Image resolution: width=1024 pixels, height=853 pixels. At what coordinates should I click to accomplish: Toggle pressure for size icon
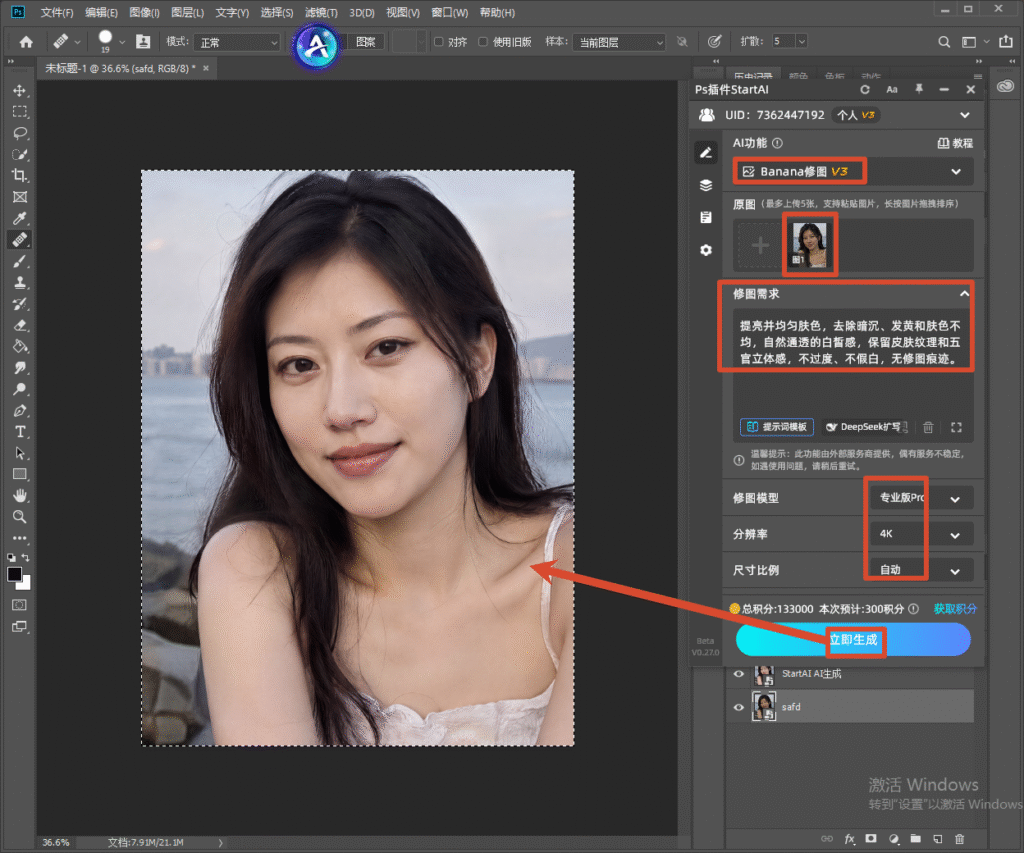(x=714, y=42)
